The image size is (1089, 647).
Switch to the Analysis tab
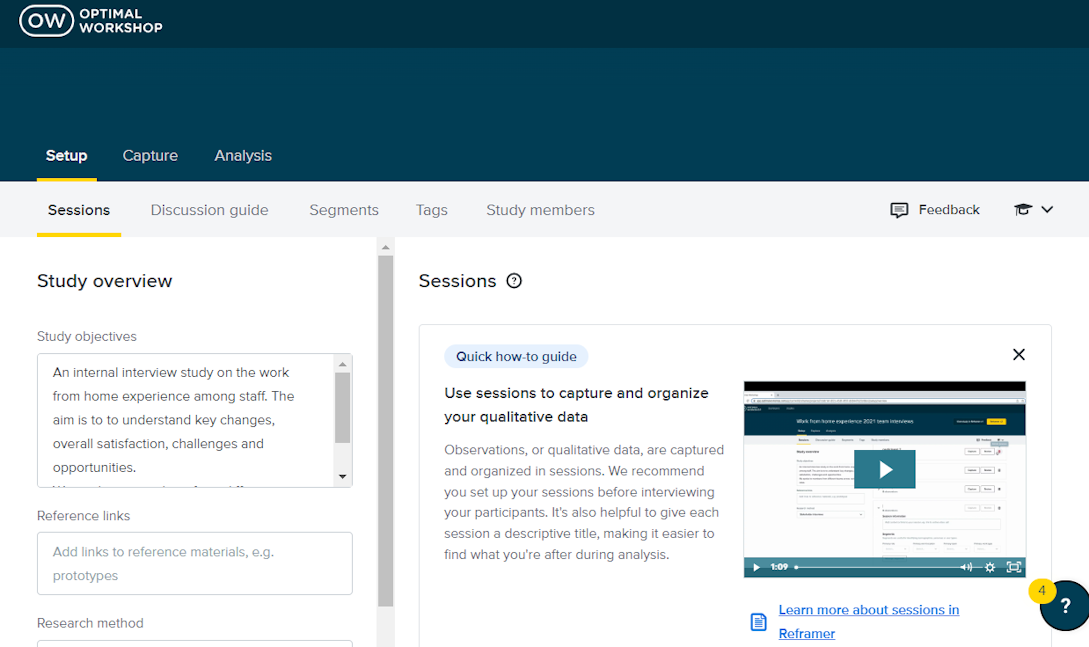click(242, 156)
